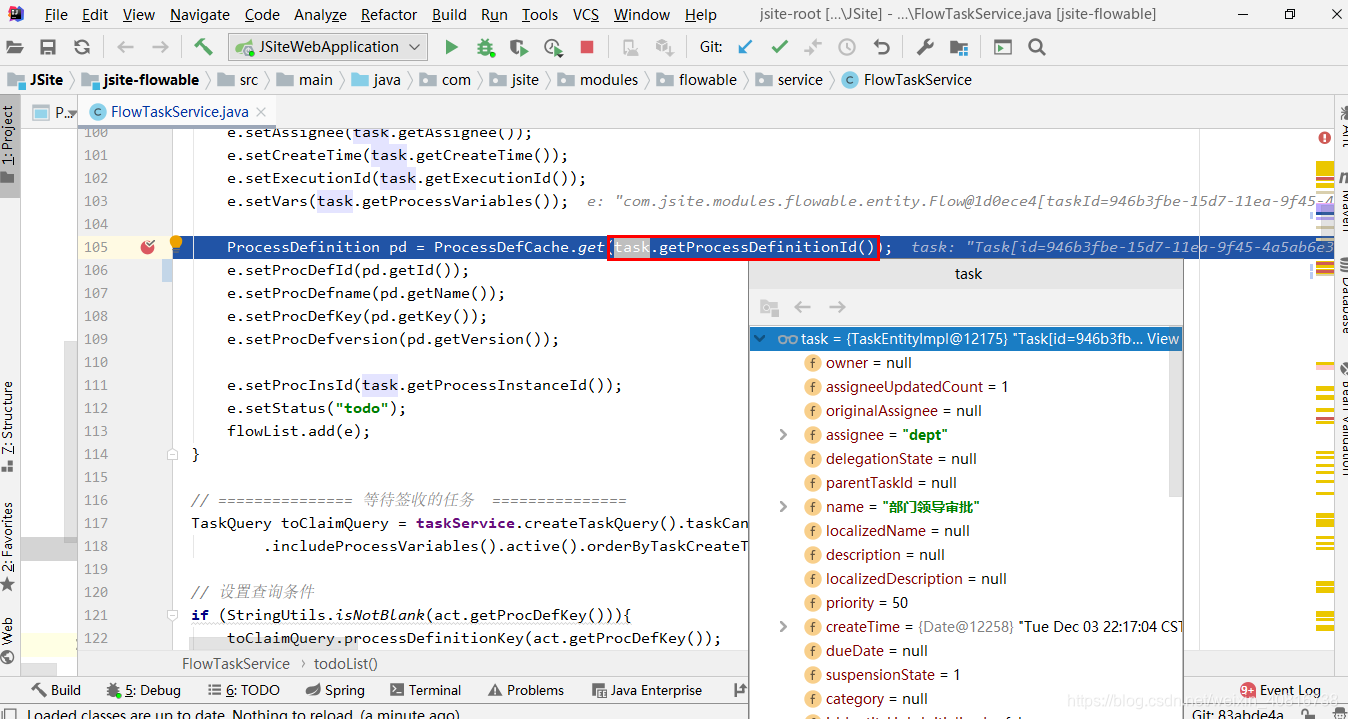
Task: Click the tree icon in task popup toolbar
Action: point(769,307)
